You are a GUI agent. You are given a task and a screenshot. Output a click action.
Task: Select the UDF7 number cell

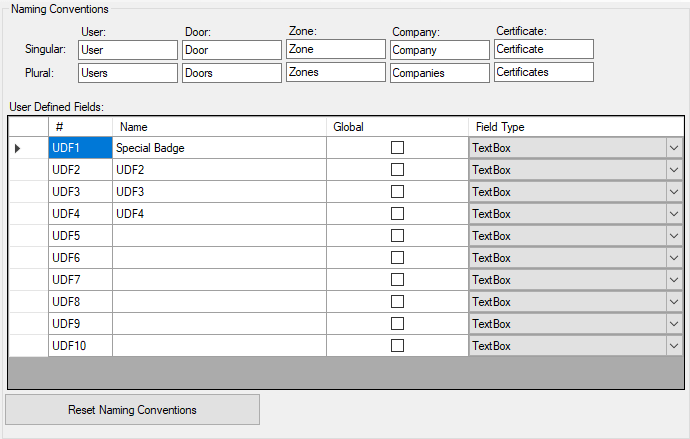80,280
